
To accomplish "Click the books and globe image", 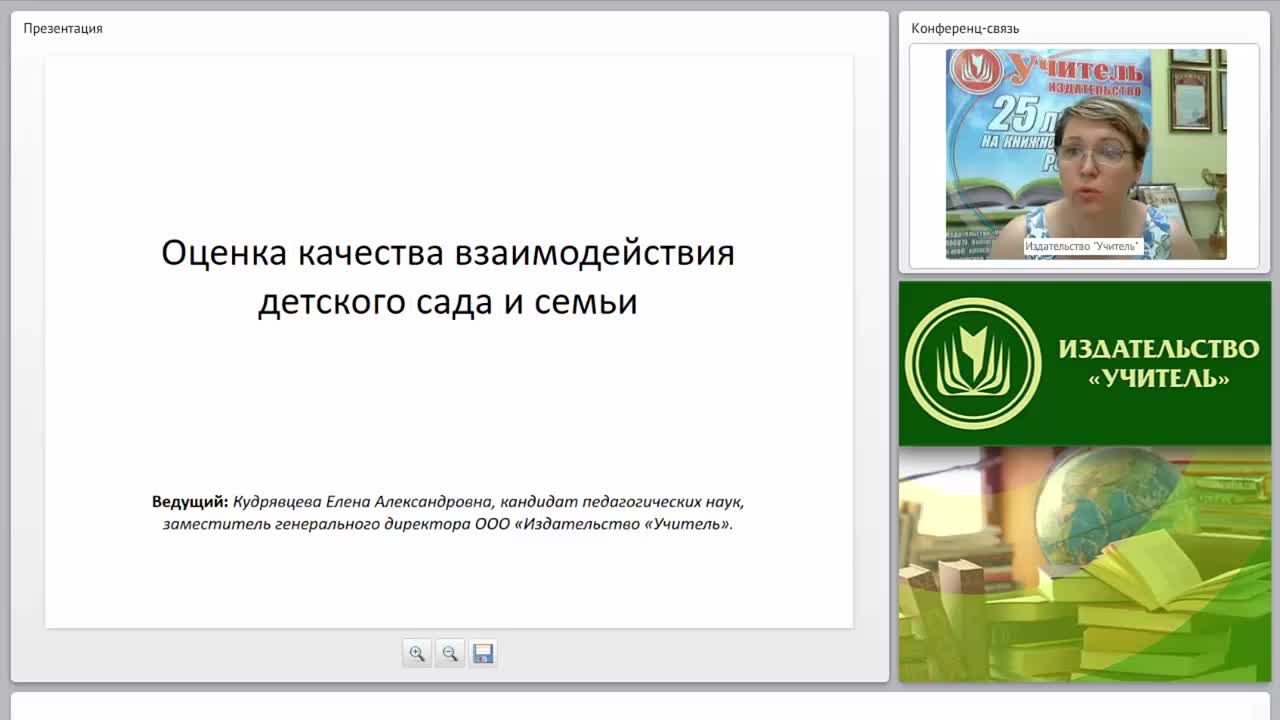I will [x=1085, y=564].
